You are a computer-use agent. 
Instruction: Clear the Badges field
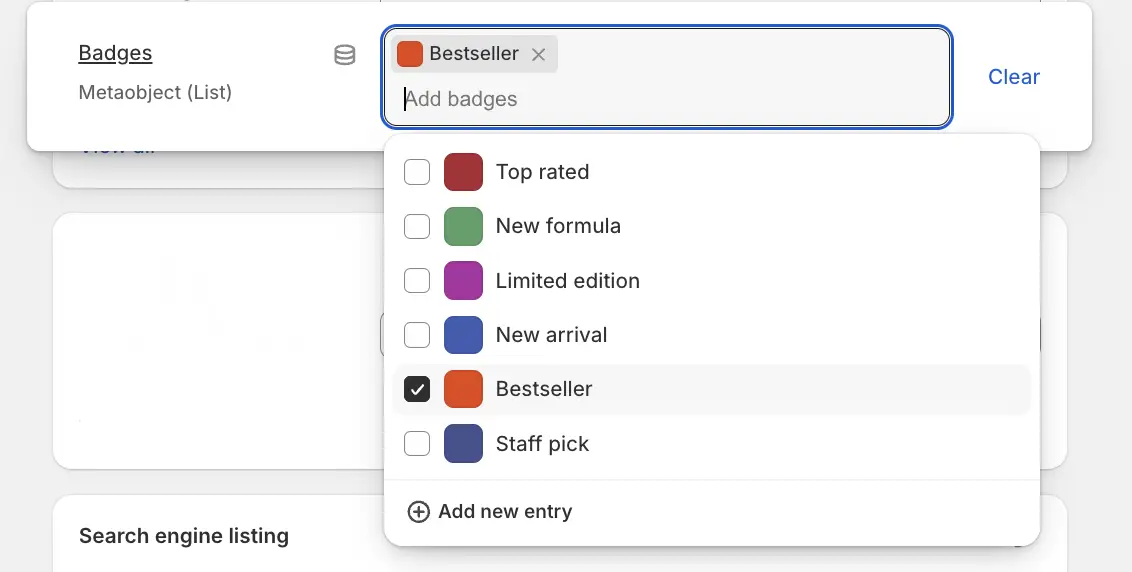click(x=1013, y=77)
